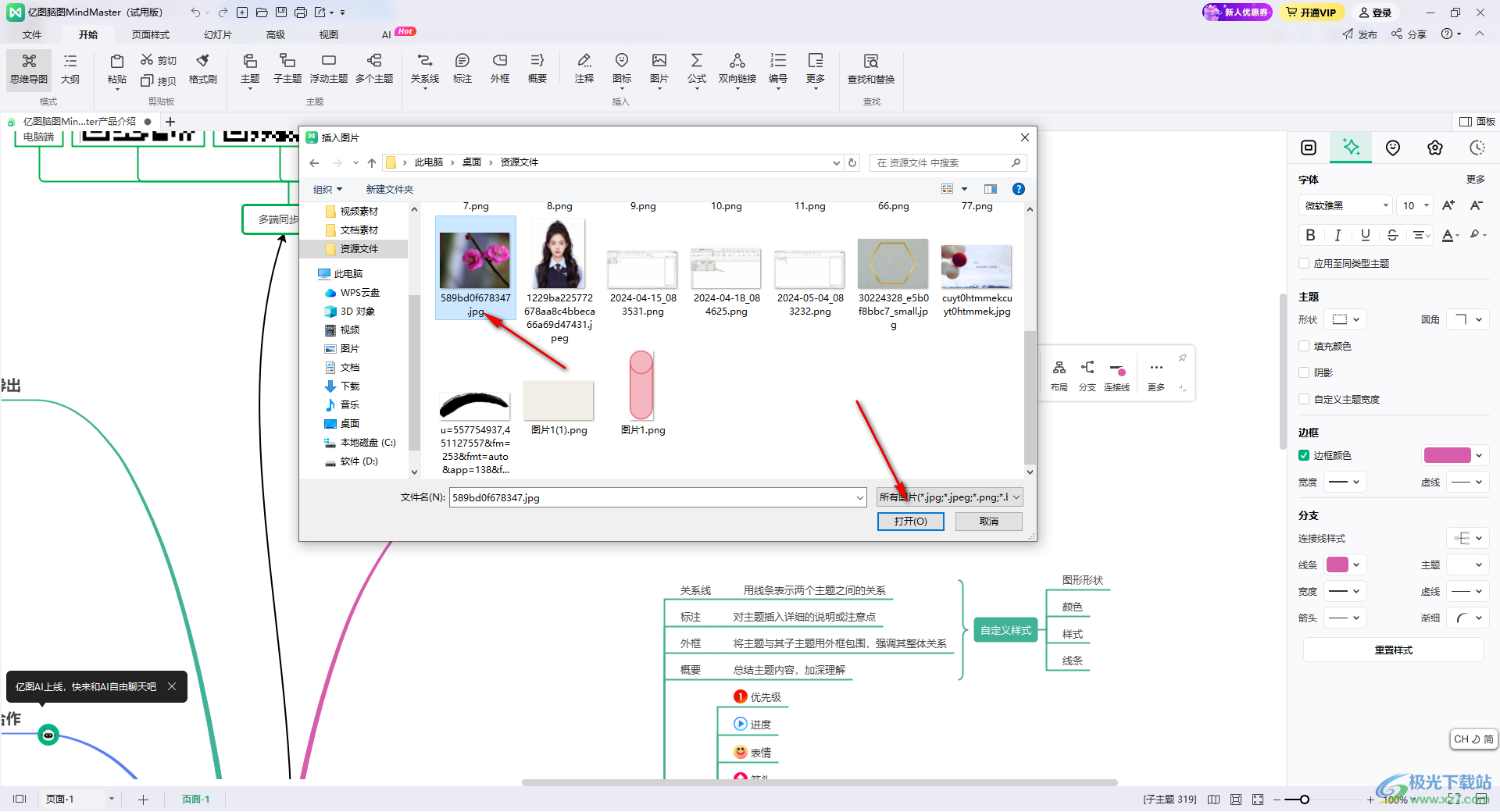Click the 登录 login button
The width and height of the screenshot is (1500, 812).
pyautogui.click(x=1375, y=12)
